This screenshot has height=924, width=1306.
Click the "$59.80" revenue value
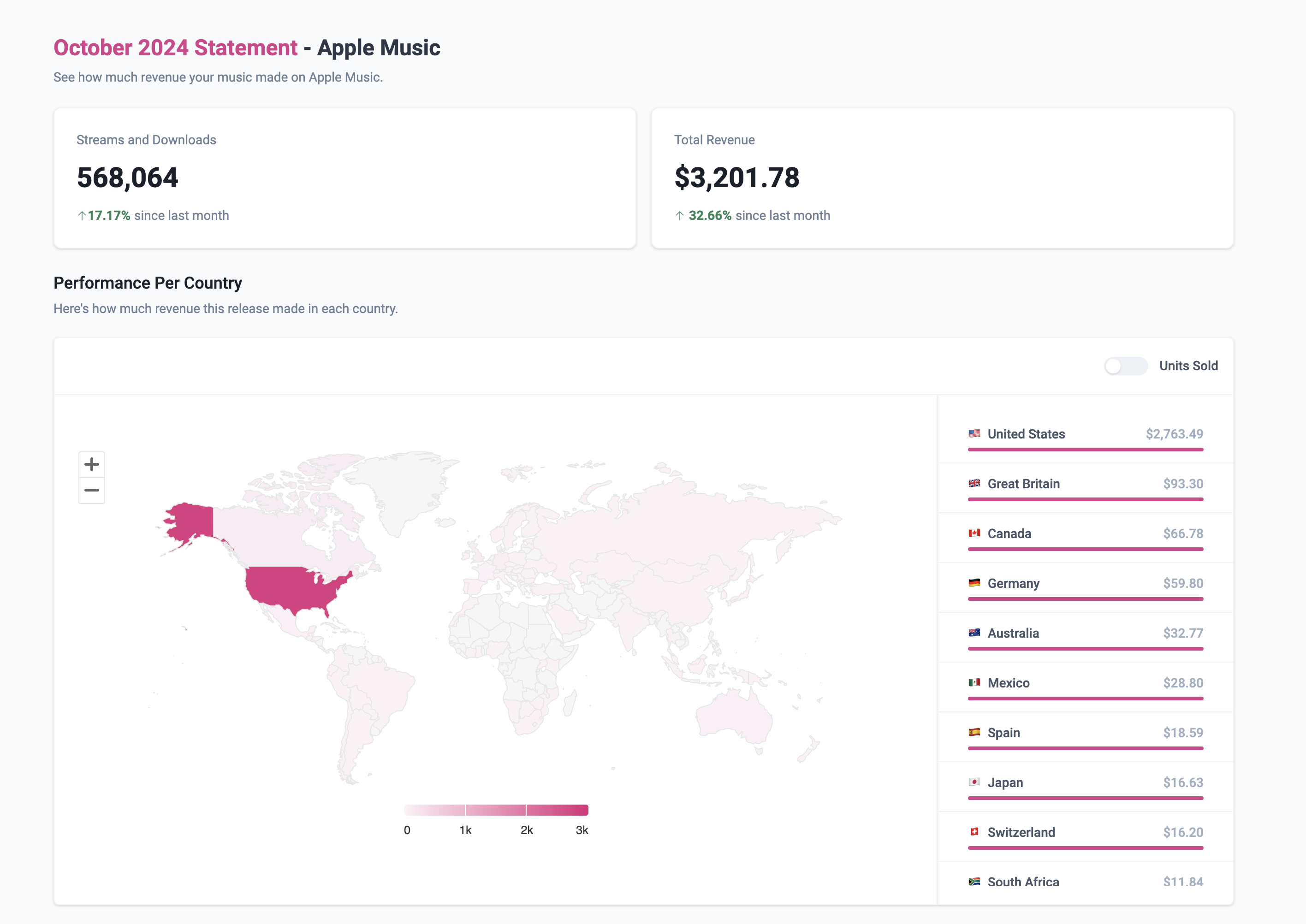[1182, 583]
